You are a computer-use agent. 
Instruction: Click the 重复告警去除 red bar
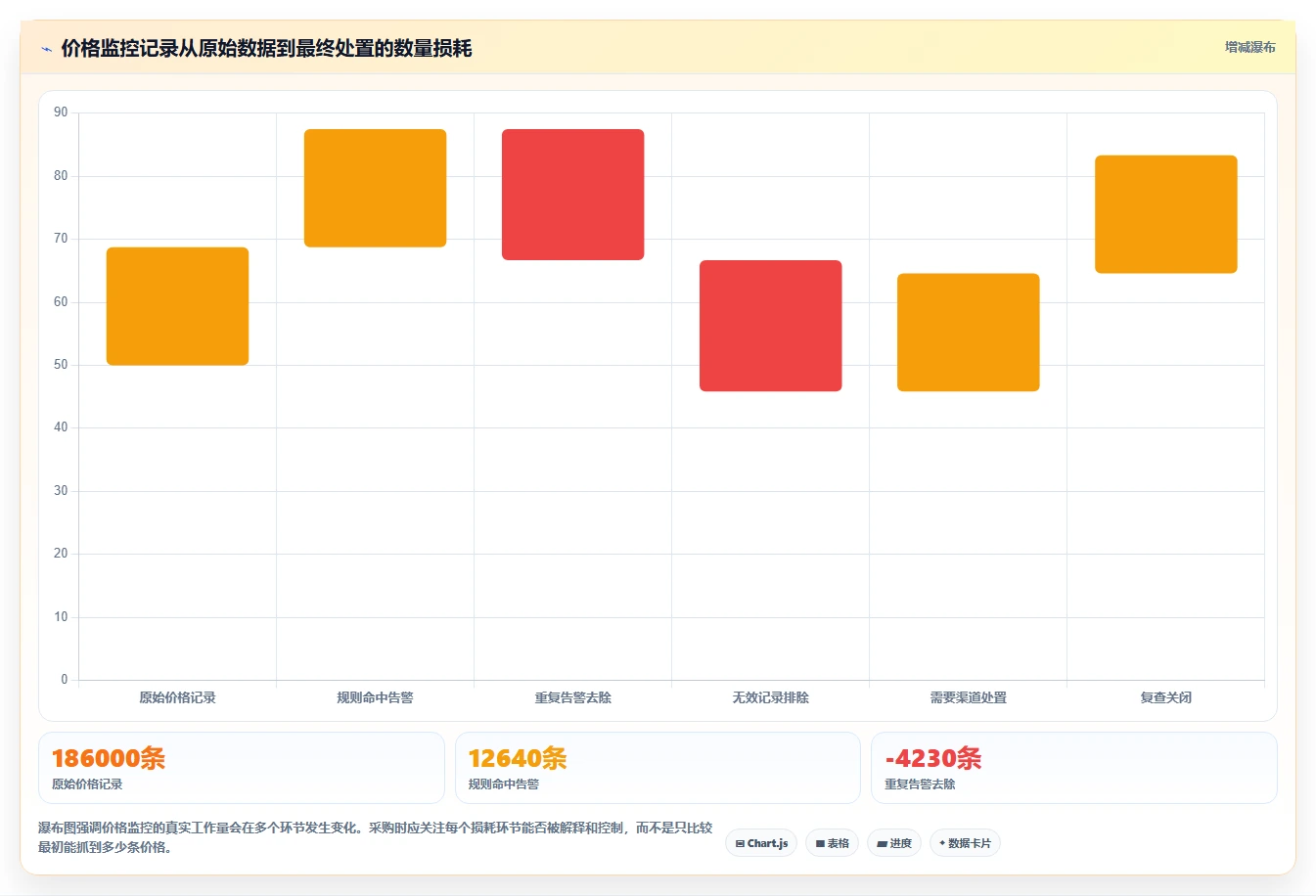coord(572,195)
